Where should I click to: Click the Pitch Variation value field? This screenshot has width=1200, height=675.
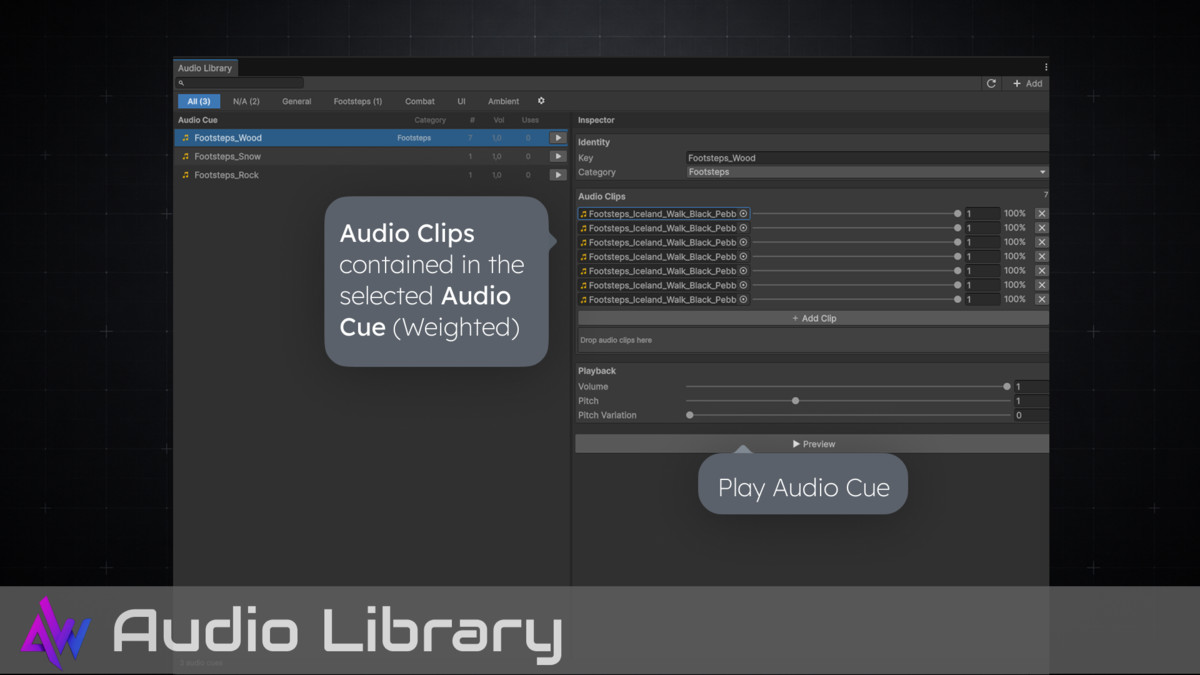click(x=1031, y=415)
